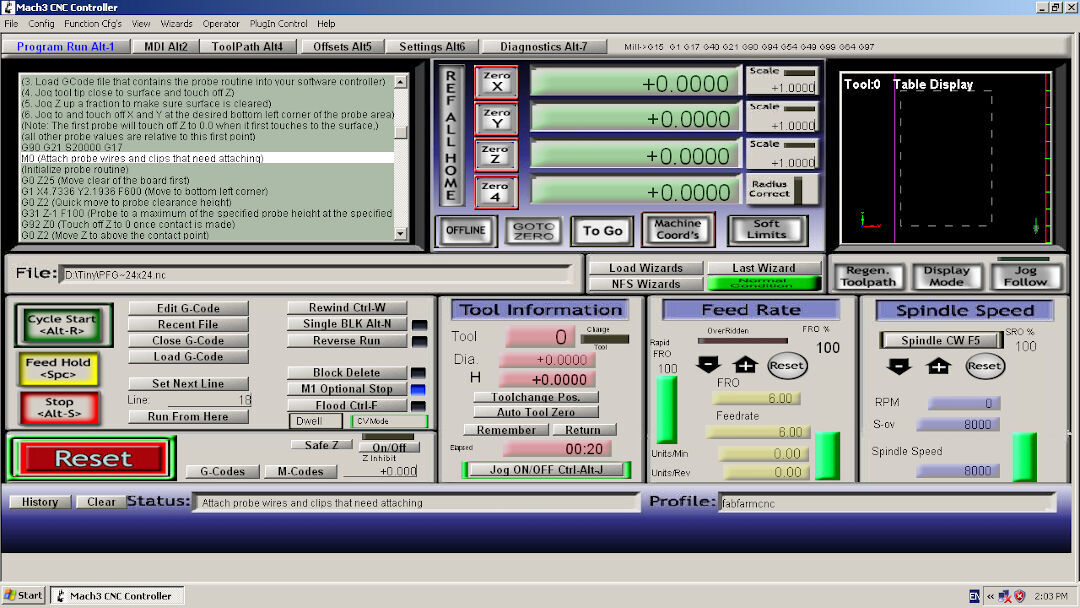Switch to Diagnostics Alt-7 tab
This screenshot has width=1080, height=608.
tap(543, 46)
